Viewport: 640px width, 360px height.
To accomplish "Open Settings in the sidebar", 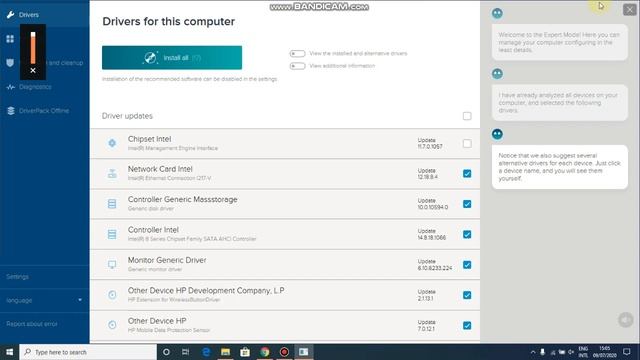I will pyautogui.click(x=18, y=277).
